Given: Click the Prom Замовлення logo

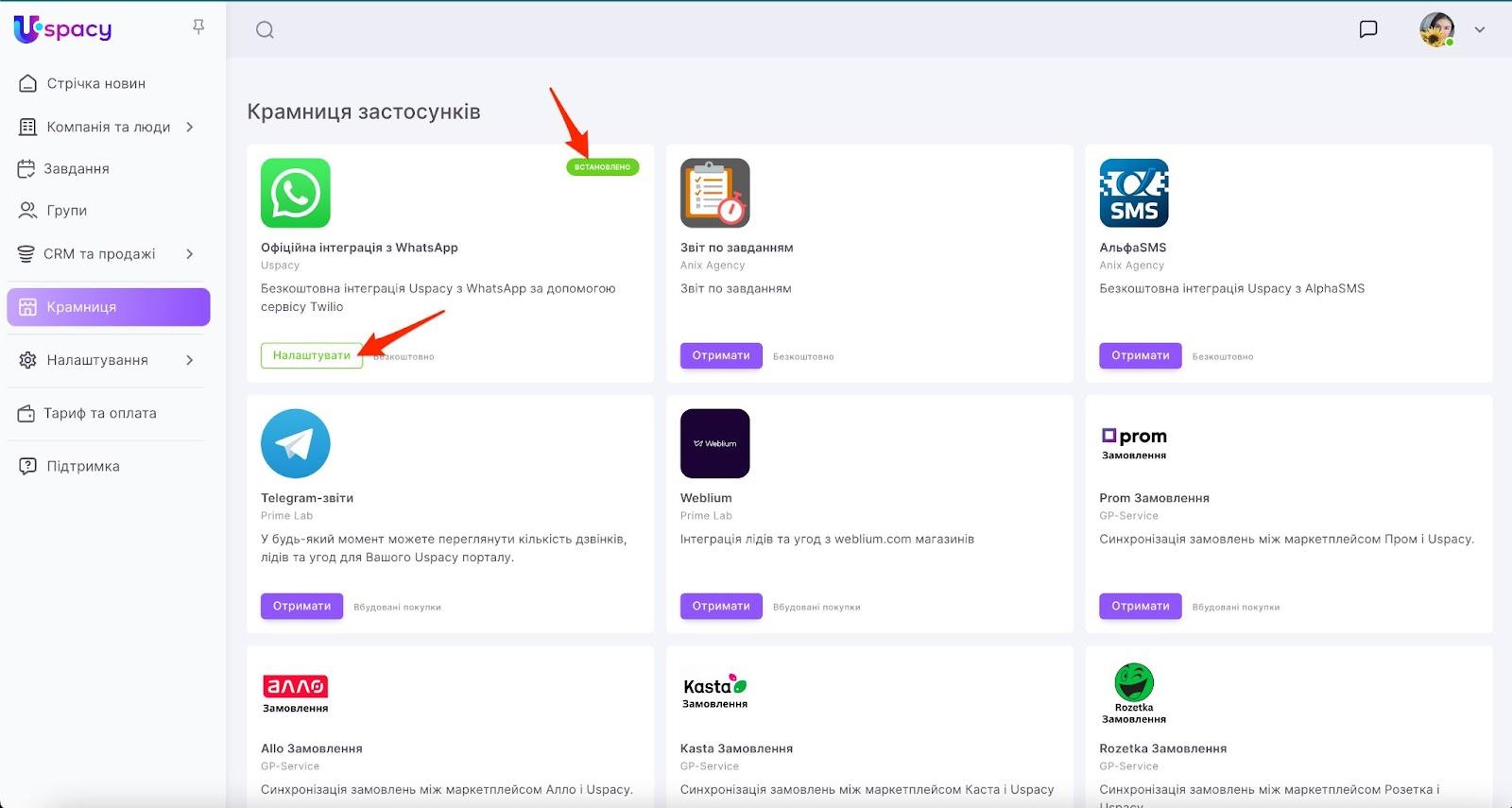Looking at the screenshot, I should tap(1134, 443).
